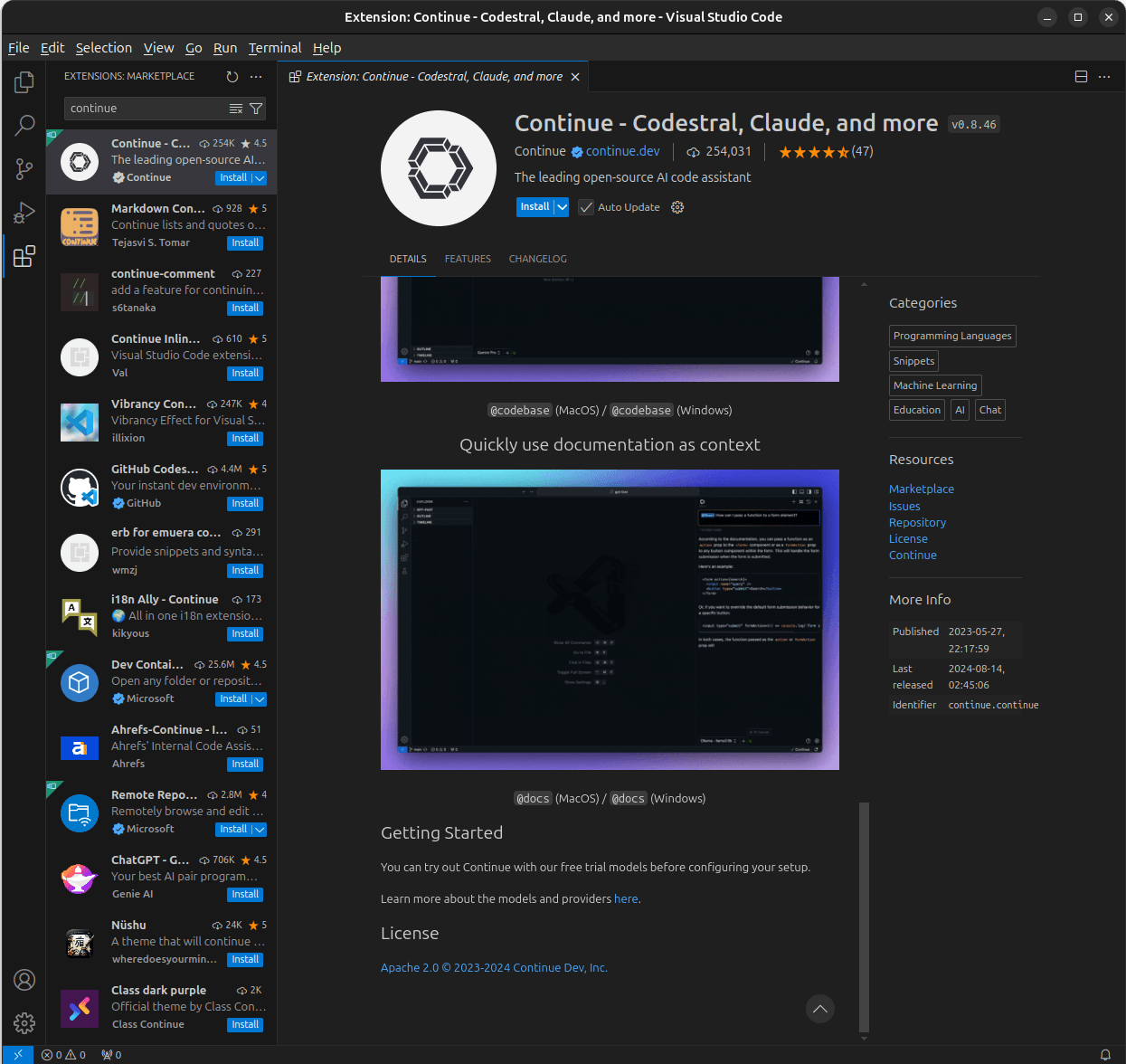Screen dimensions: 1126x1064
Task: Switch to the Changelog tab
Action: click(537, 259)
